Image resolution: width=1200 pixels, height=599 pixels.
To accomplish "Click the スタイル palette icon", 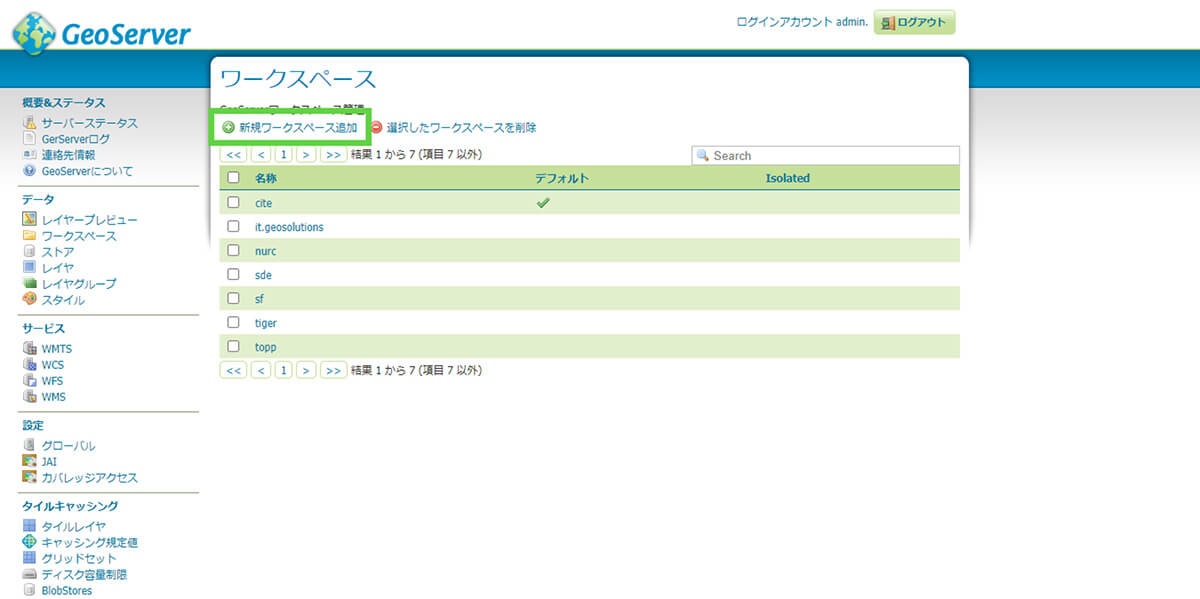I will 29,300.
